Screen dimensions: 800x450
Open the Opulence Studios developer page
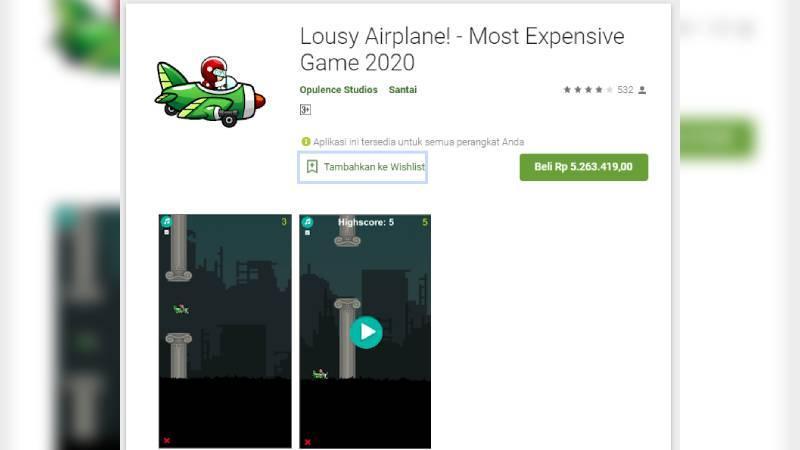tap(338, 90)
